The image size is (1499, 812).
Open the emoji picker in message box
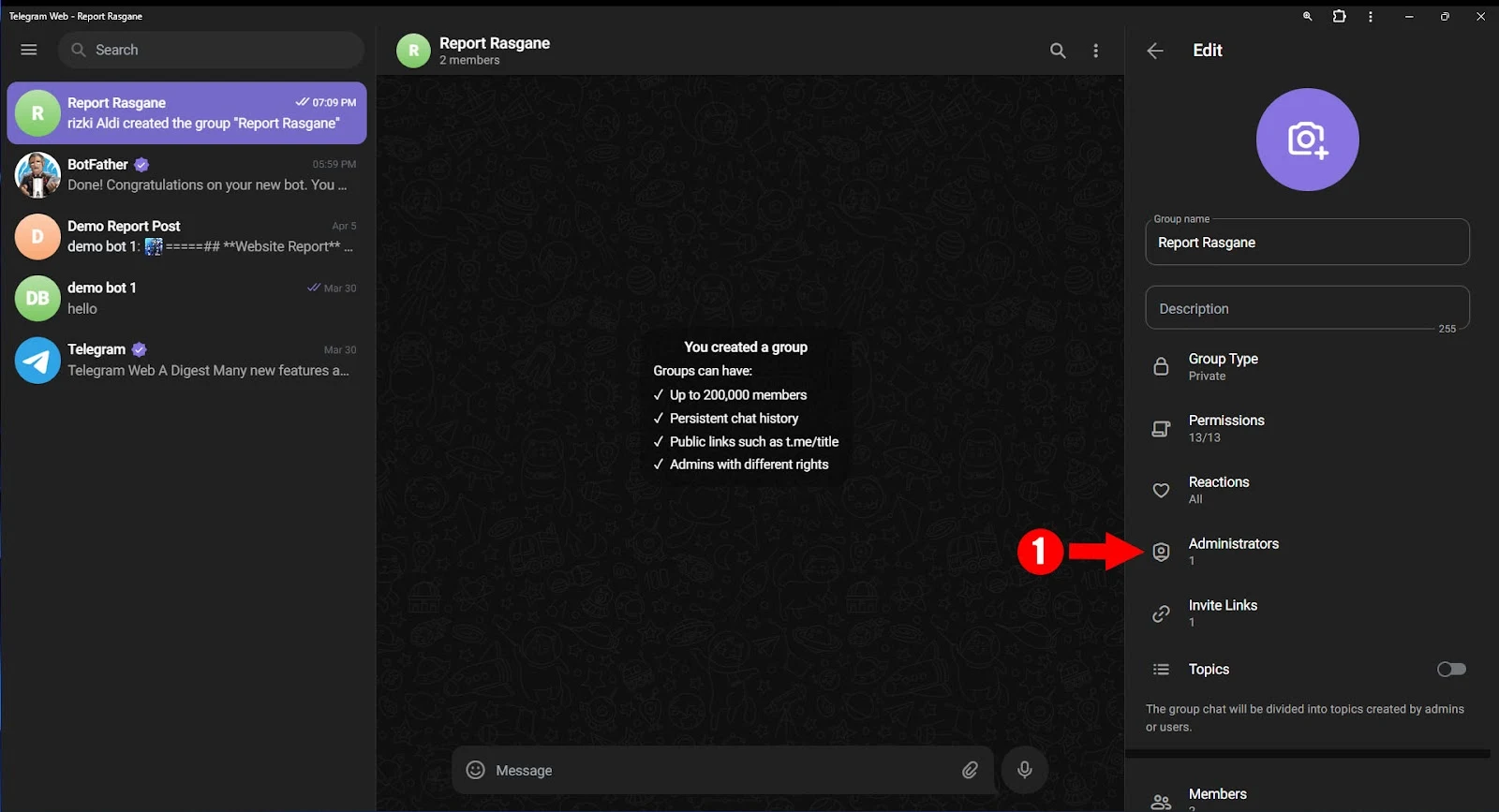click(x=476, y=770)
